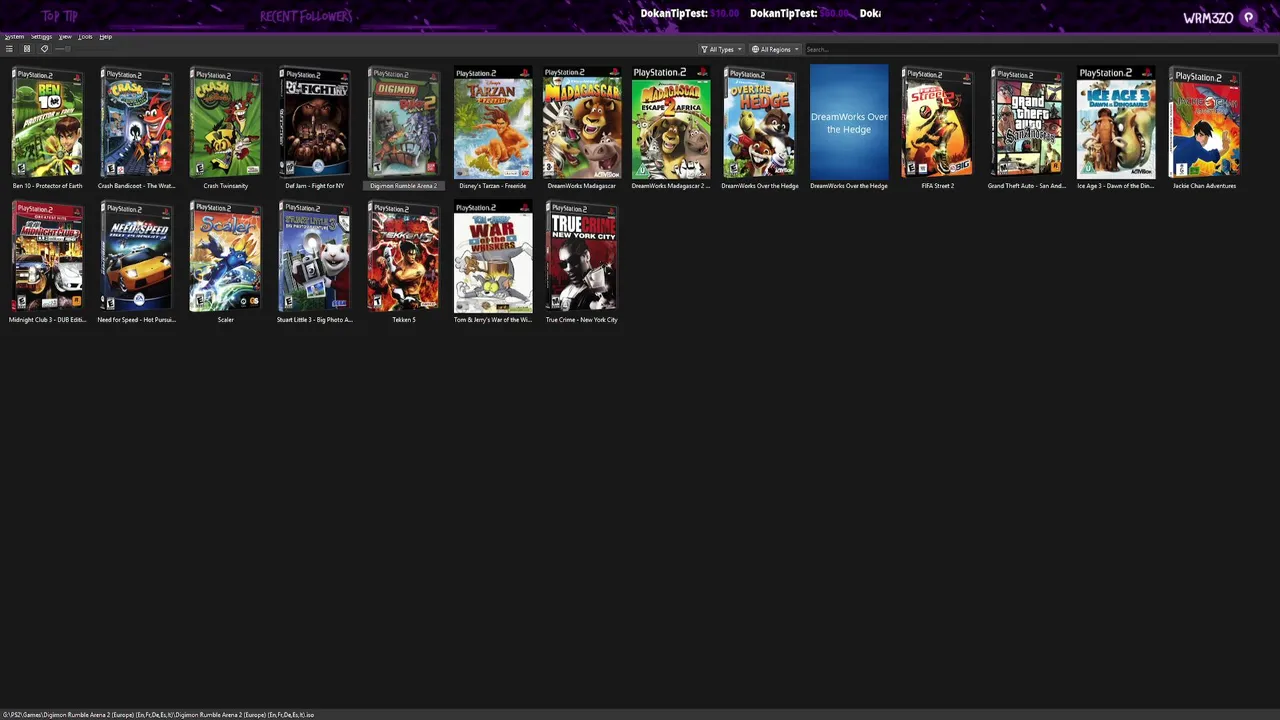Viewport: 1280px width, 720px height.
Task: Open the Tools menu
Action: tap(85, 37)
